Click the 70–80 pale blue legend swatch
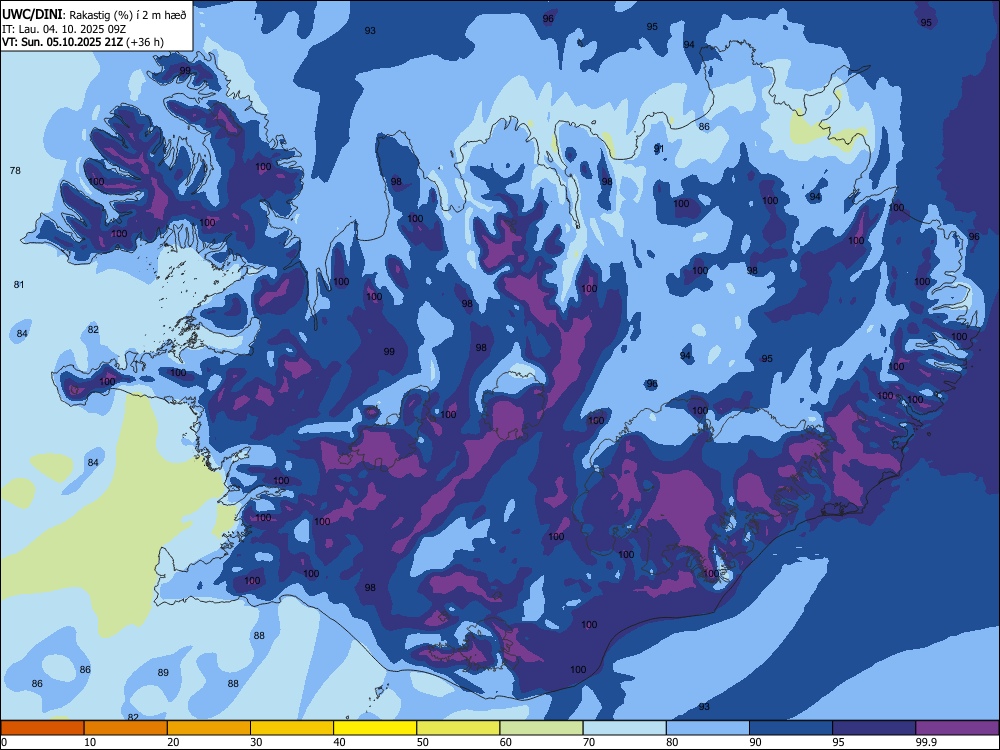The width and height of the screenshot is (1000, 750). click(625, 728)
